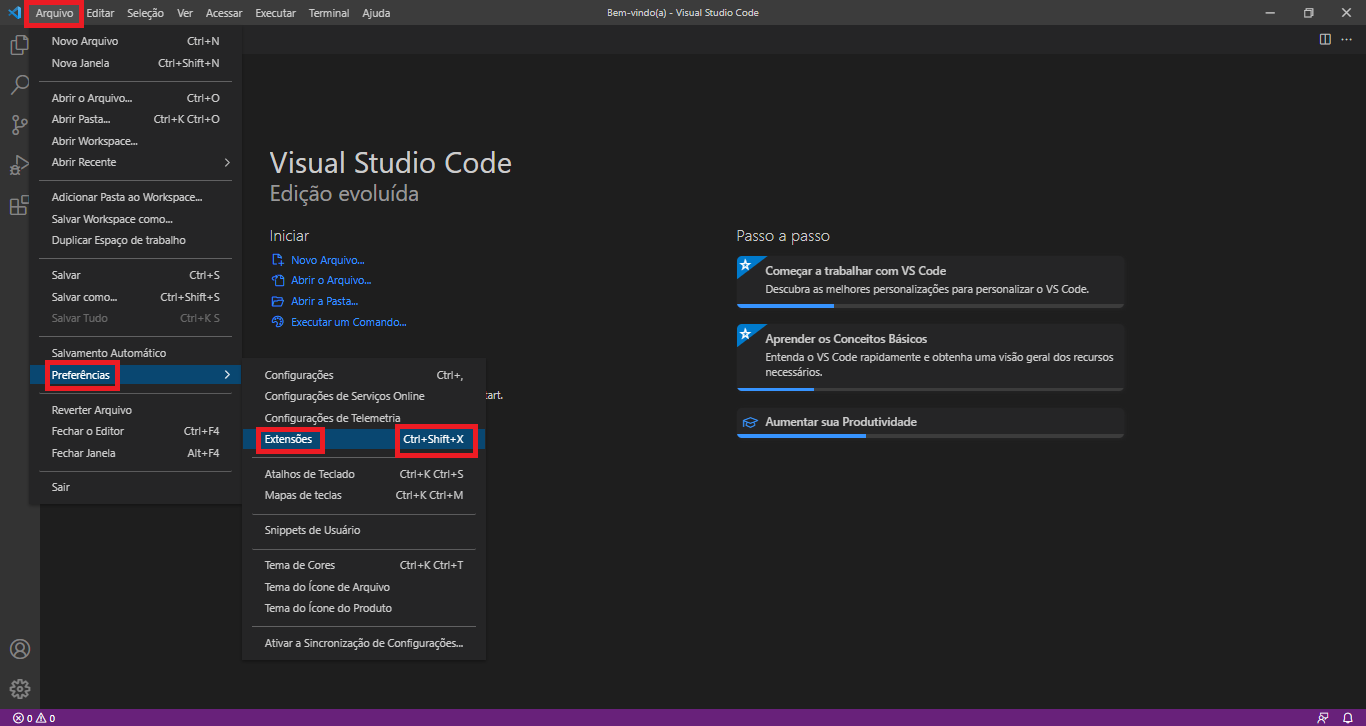
Task: Open the Seleção menu
Action: point(146,13)
